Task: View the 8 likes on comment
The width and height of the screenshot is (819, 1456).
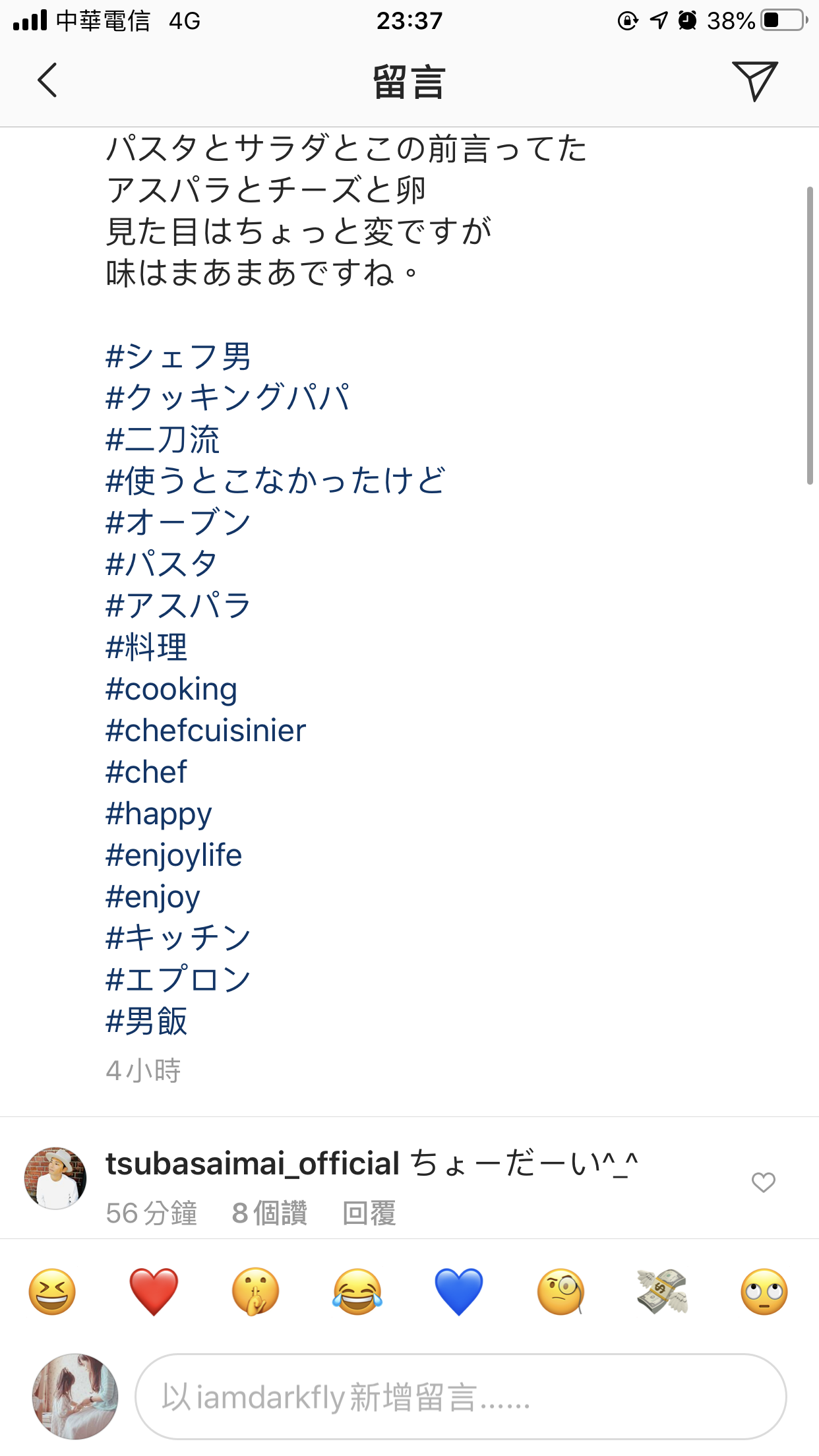Action: tap(270, 1213)
